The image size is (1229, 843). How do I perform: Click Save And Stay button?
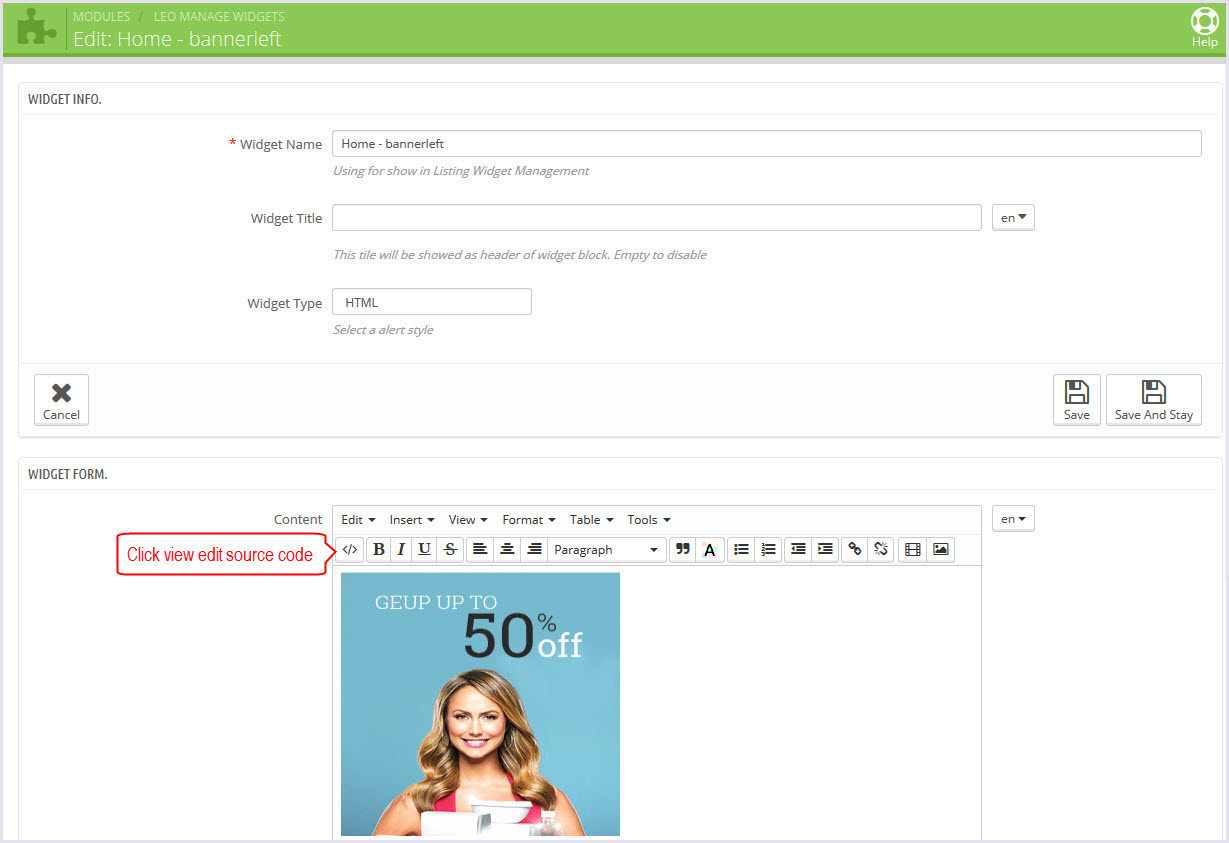click(1154, 400)
